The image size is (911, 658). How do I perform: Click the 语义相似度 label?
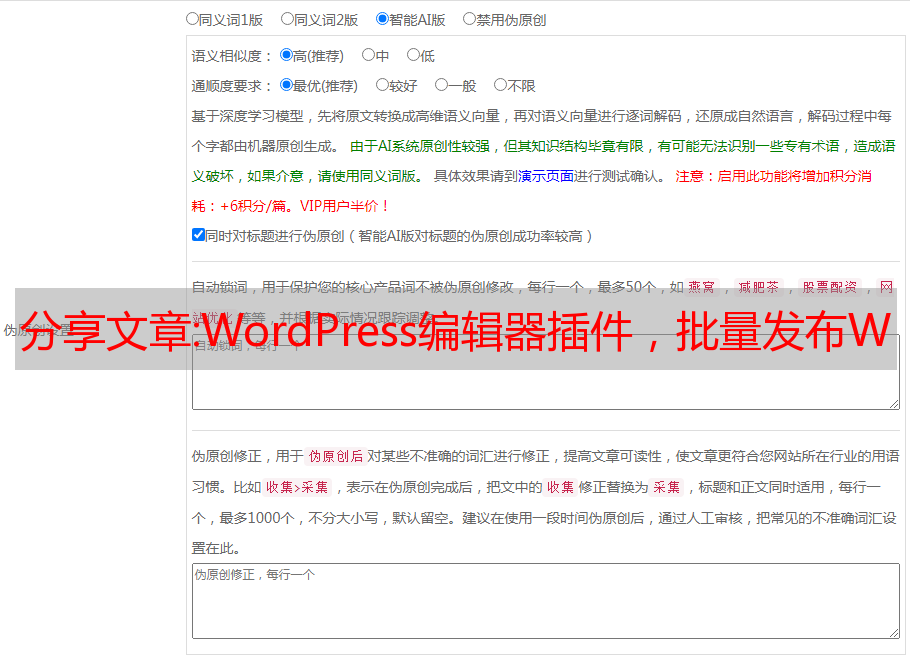tap(232, 56)
